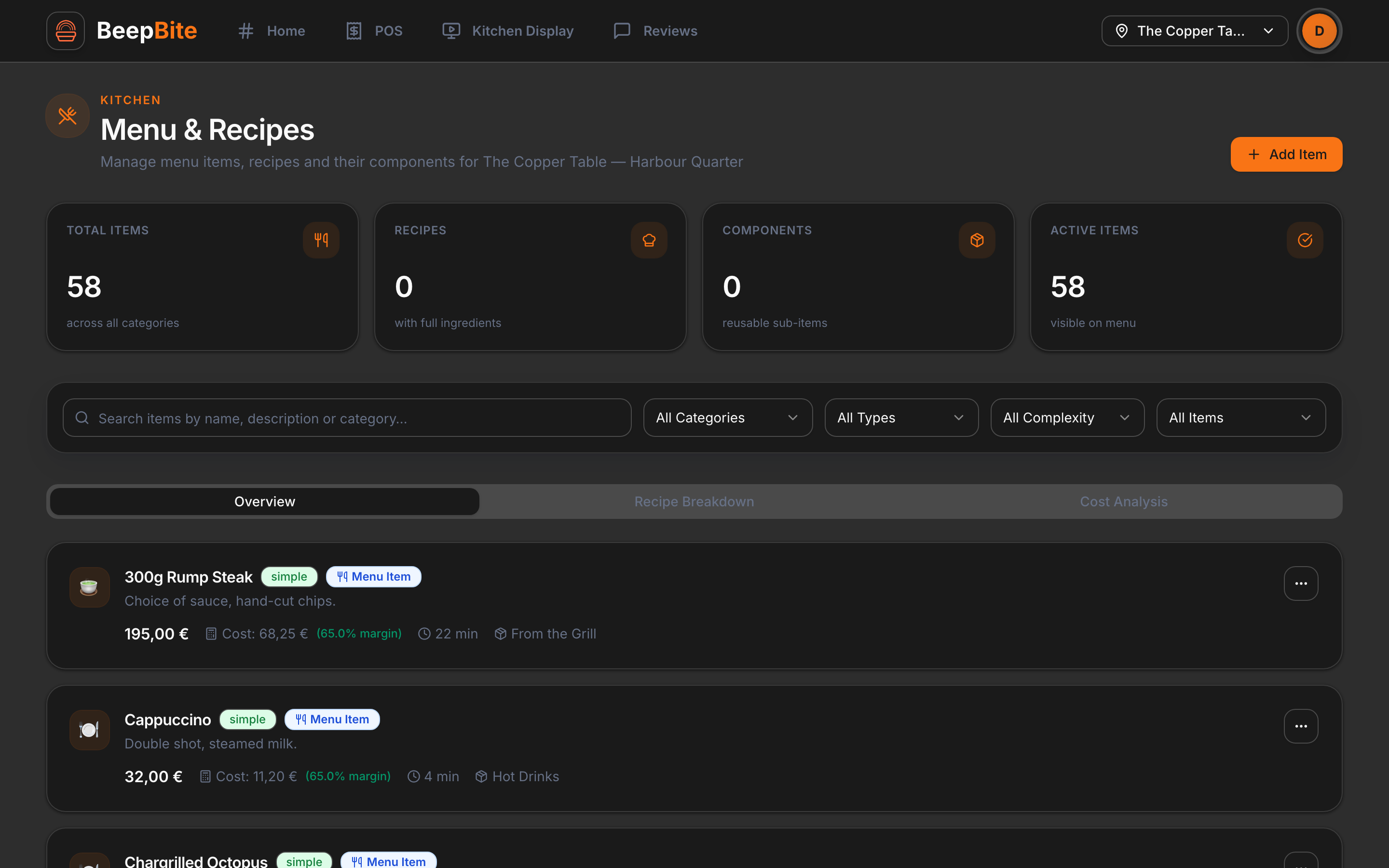Click the 300g Rump Steak thumbnail

click(x=90, y=587)
